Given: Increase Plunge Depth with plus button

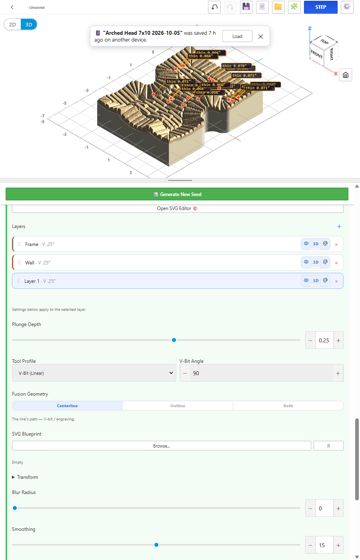Looking at the screenshot, I should 338,340.
